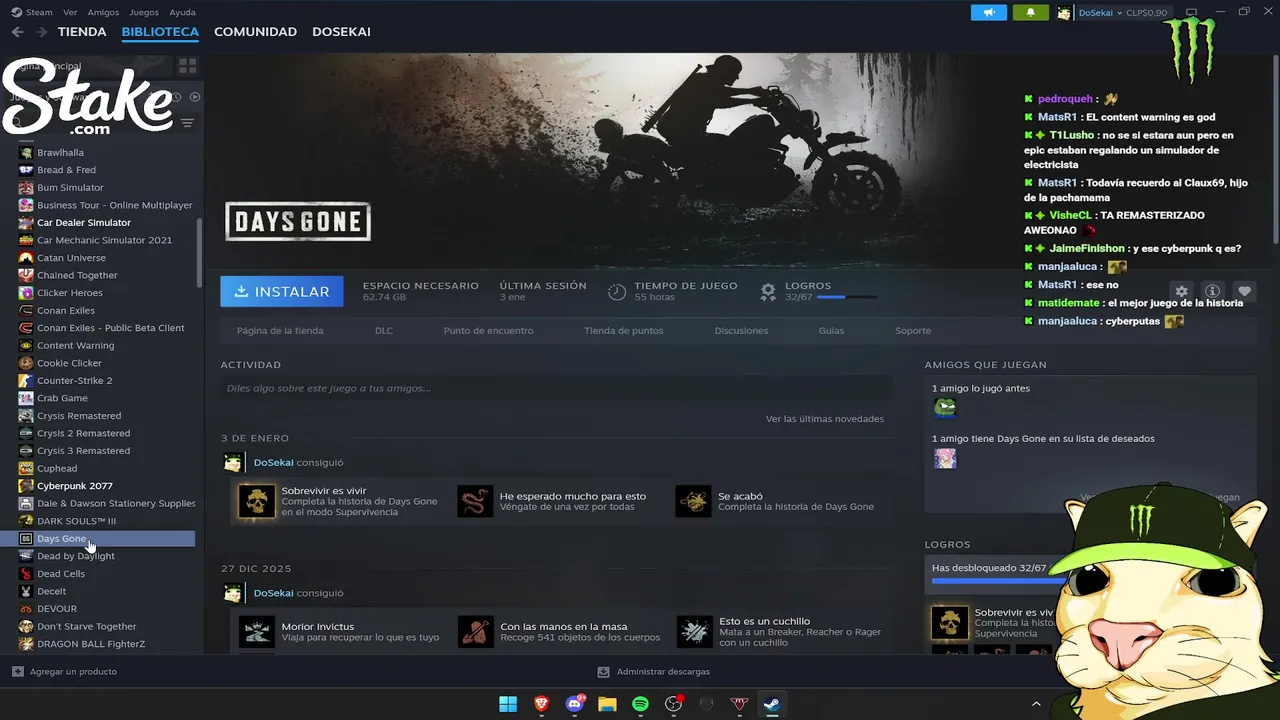
Task: Open the Juegos menu
Action: pos(144,12)
